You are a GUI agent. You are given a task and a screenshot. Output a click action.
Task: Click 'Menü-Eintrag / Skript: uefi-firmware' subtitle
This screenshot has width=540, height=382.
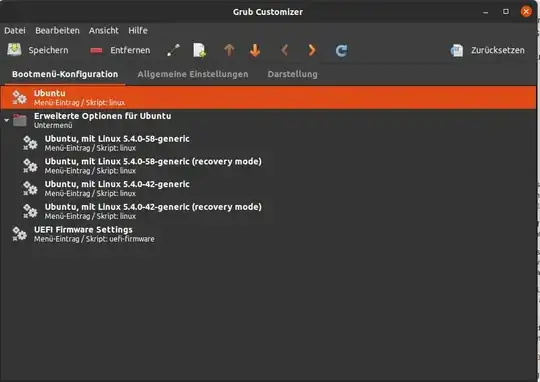point(94,239)
